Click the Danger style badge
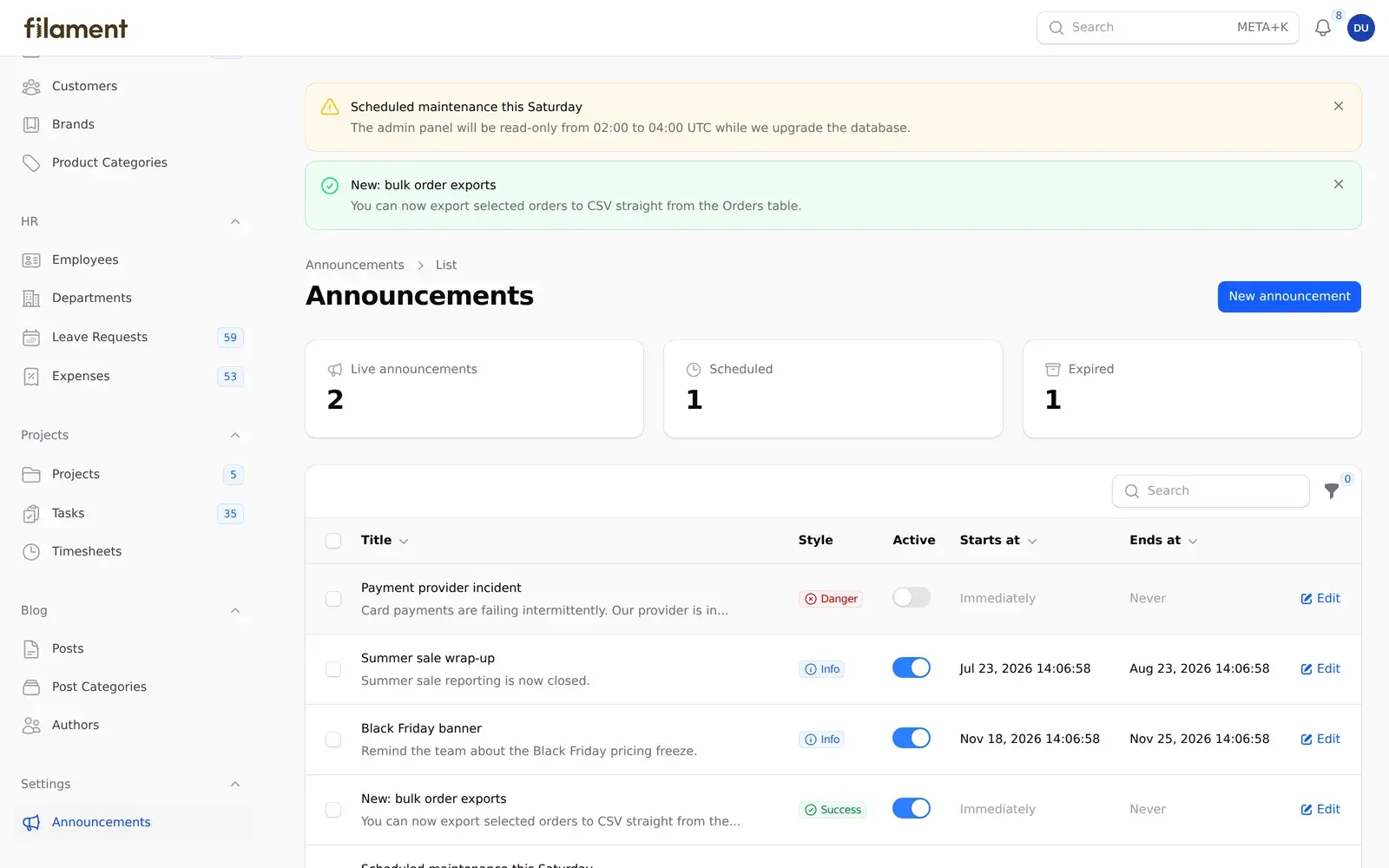This screenshot has width=1389, height=868. click(x=831, y=599)
